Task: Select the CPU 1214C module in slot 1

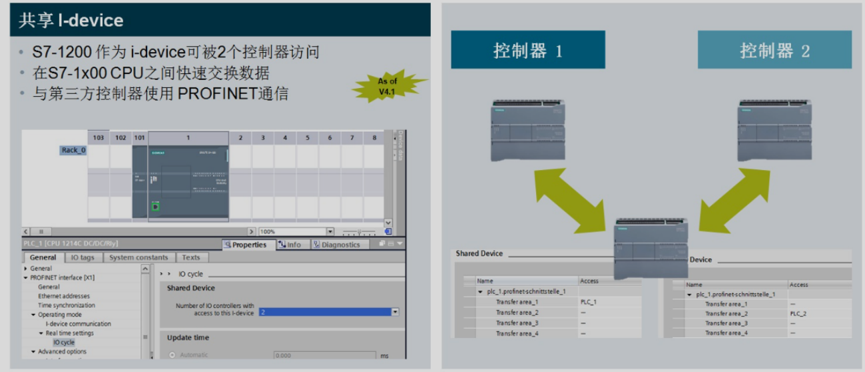Action: pos(188,182)
